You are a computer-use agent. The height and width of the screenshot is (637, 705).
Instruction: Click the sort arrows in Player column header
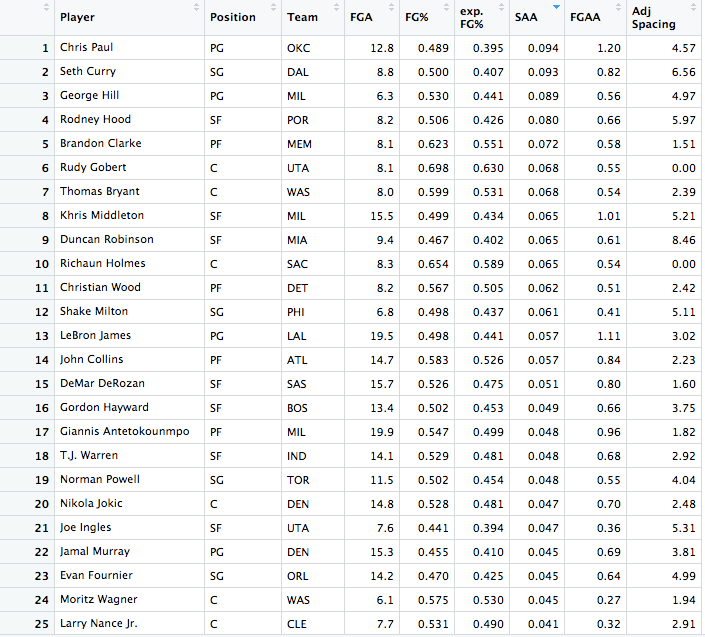coord(195,9)
